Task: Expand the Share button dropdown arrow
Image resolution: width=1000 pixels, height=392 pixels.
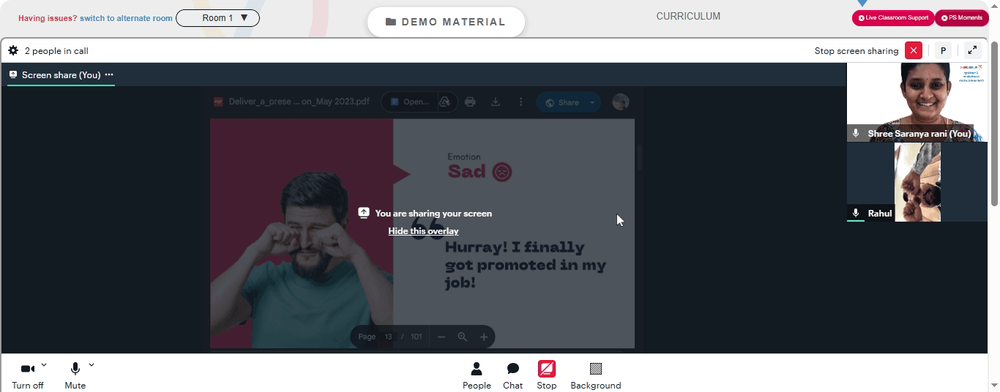Action: (x=592, y=102)
